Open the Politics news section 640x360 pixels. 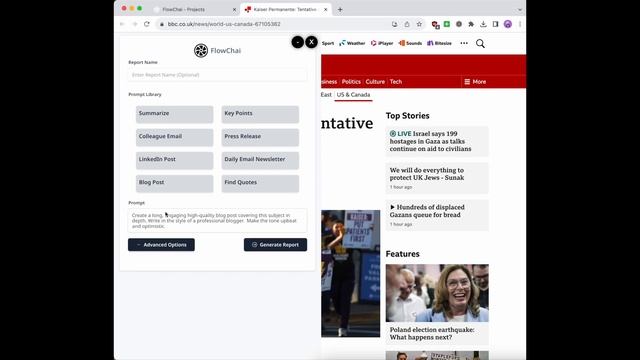[x=351, y=82]
